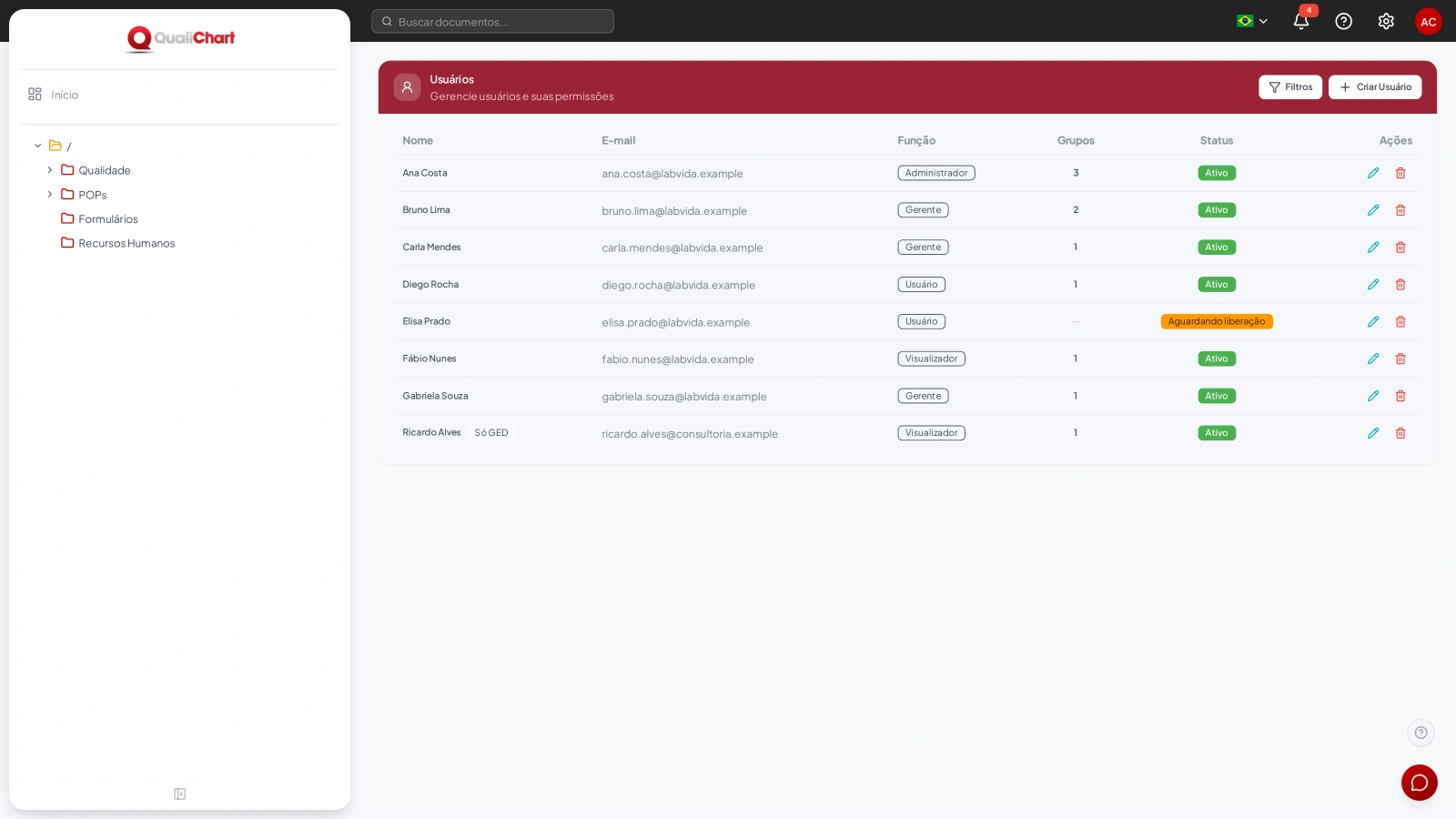The height and width of the screenshot is (819, 1456).
Task: Click the QualiChart logo
Action: [x=180, y=38]
